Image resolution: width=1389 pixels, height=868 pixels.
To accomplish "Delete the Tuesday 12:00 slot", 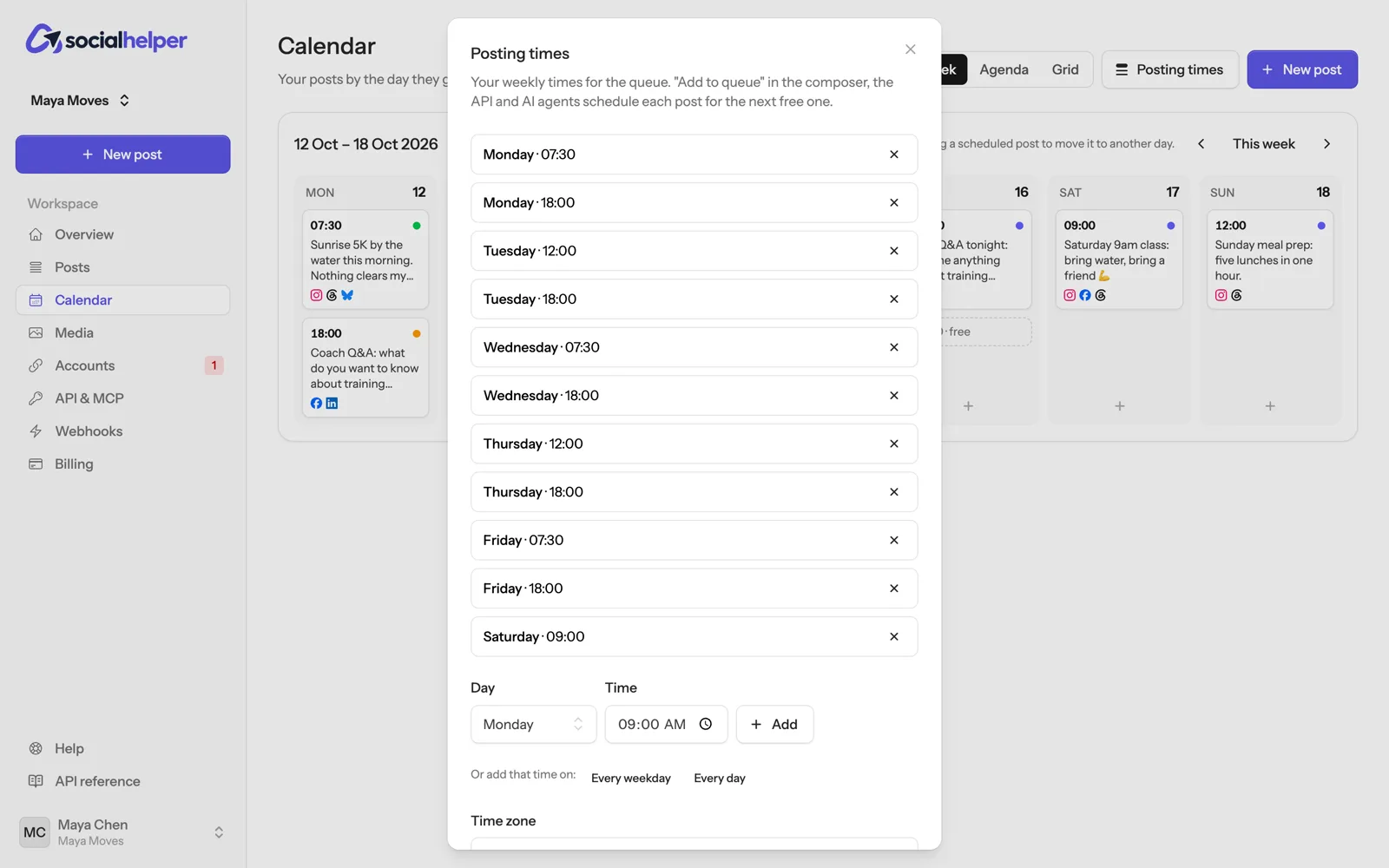I will click(x=893, y=251).
